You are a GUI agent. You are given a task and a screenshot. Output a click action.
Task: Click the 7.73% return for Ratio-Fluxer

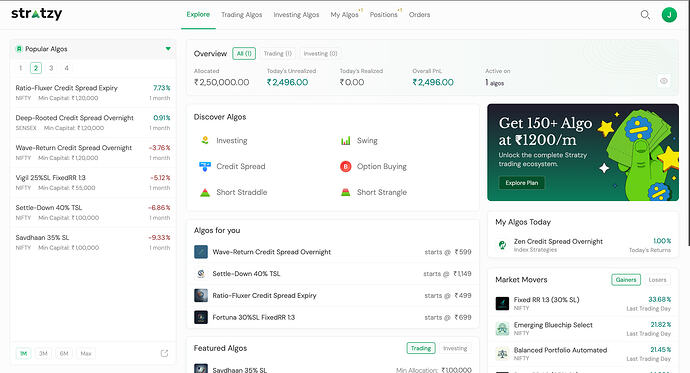[x=161, y=88]
